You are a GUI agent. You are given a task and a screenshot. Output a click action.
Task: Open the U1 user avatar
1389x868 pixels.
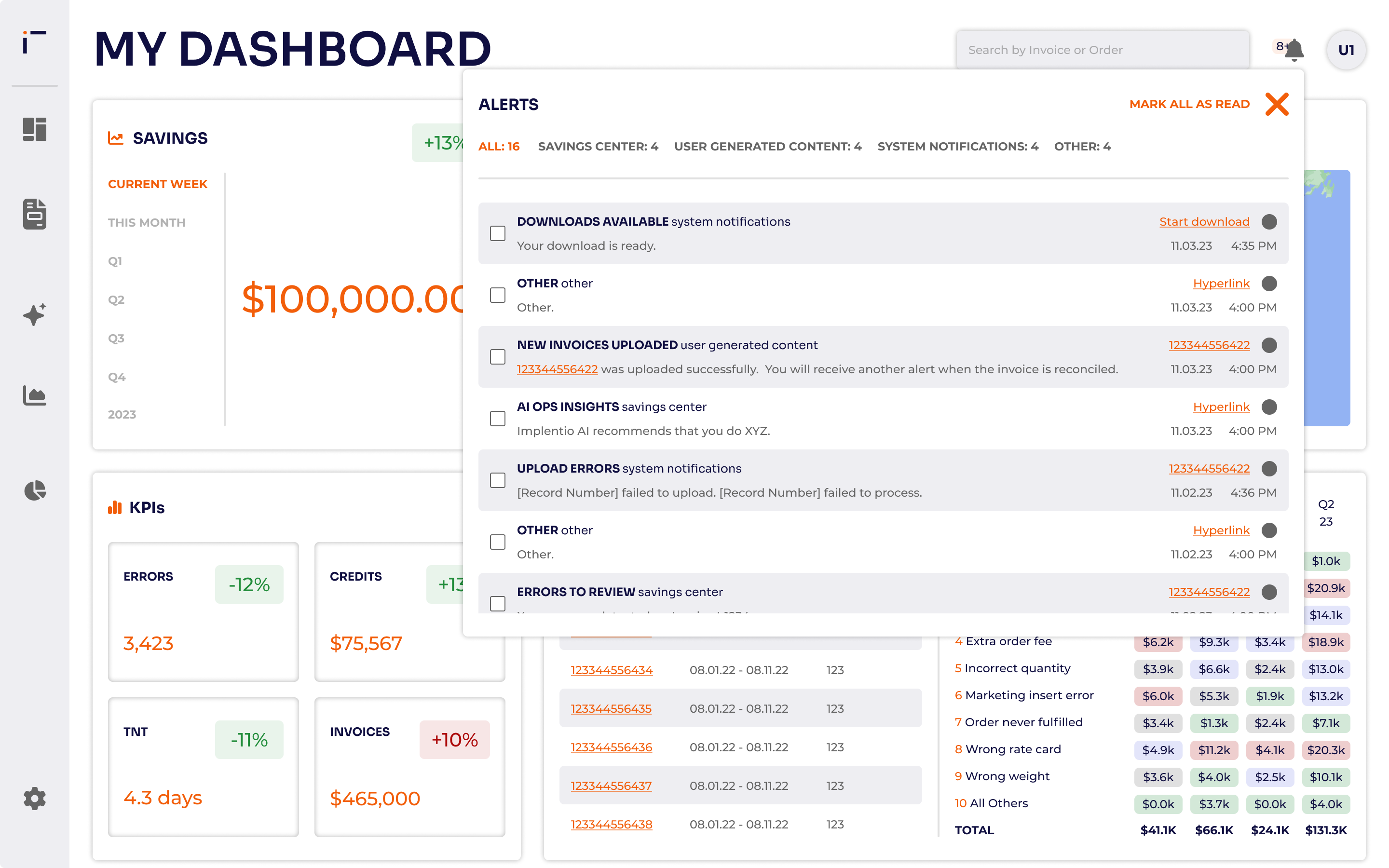point(1346,50)
